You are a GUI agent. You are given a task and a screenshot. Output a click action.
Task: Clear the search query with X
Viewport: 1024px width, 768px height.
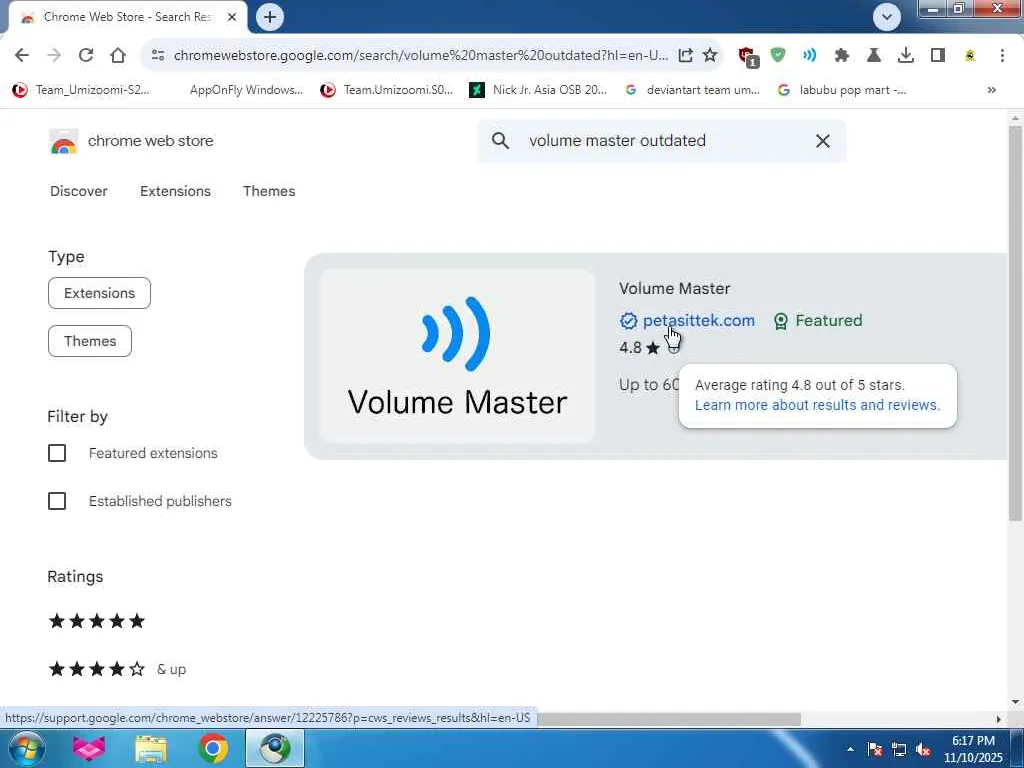point(822,140)
